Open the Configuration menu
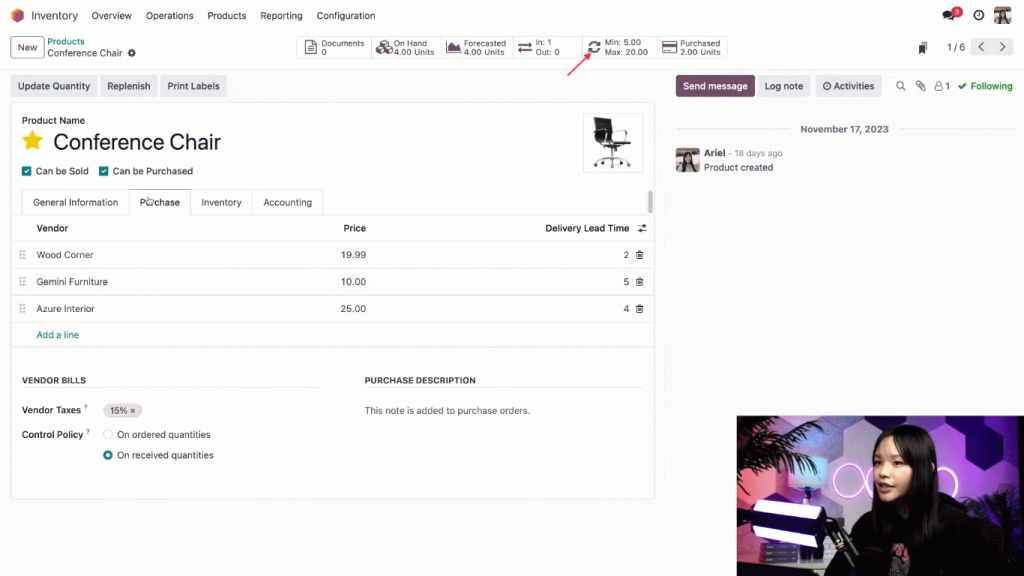Viewport: 1024px width, 576px height. tap(346, 16)
